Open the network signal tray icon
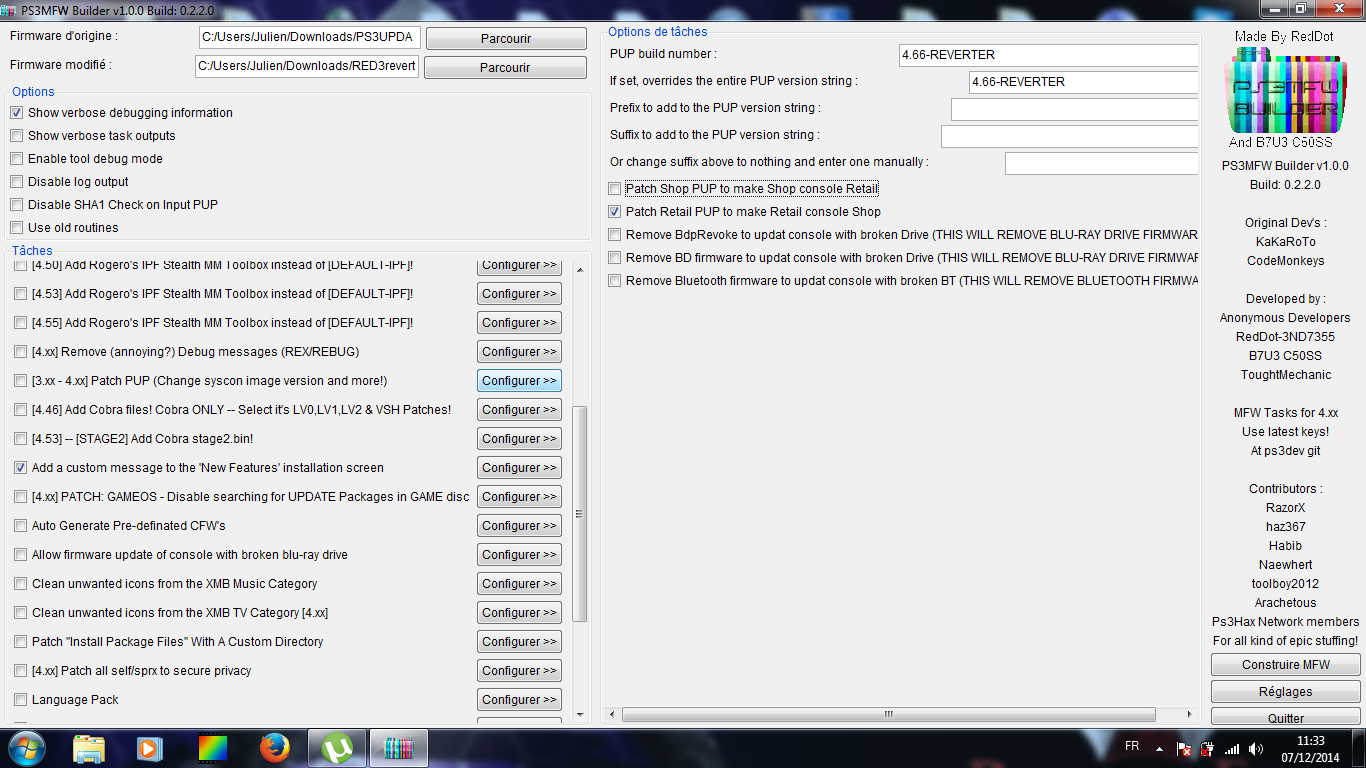The image size is (1366, 768). pos(1232,748)
